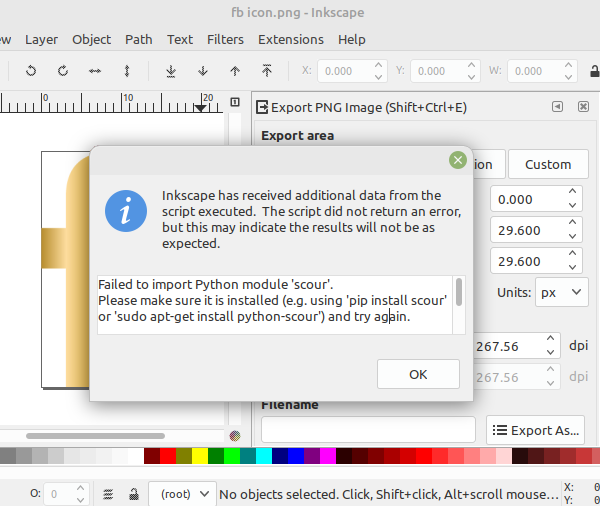This screenshot has width=600, height=506.
Task: Flip selection vertically
Action: click(127, 71)
